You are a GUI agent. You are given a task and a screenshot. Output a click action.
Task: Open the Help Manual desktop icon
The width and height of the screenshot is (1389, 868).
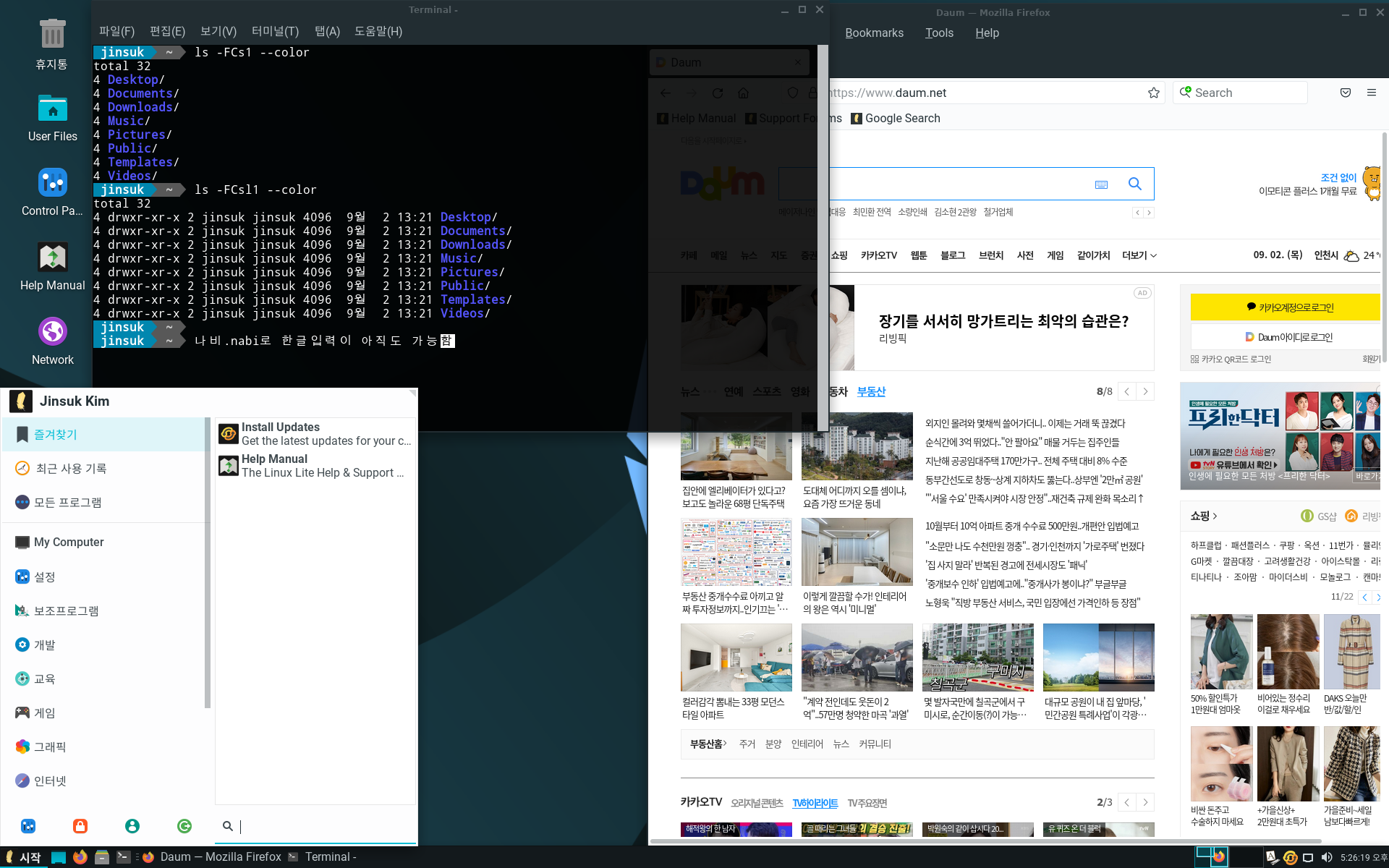tap(52, 266)
